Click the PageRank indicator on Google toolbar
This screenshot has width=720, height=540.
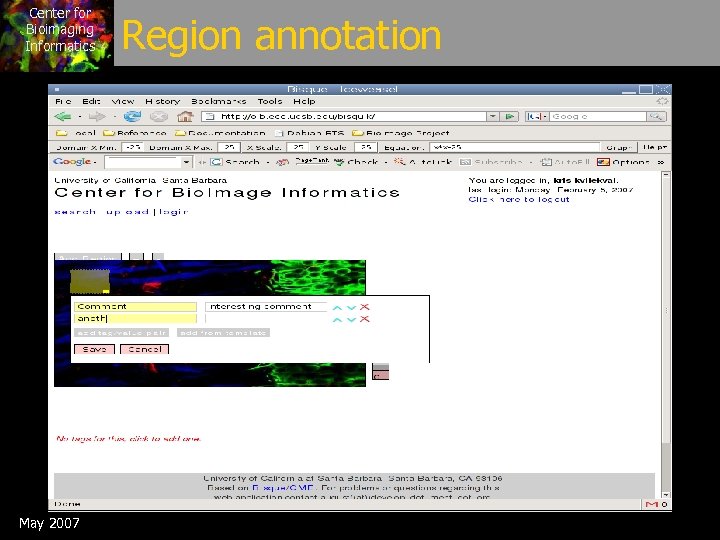click(x=312, y=161)
